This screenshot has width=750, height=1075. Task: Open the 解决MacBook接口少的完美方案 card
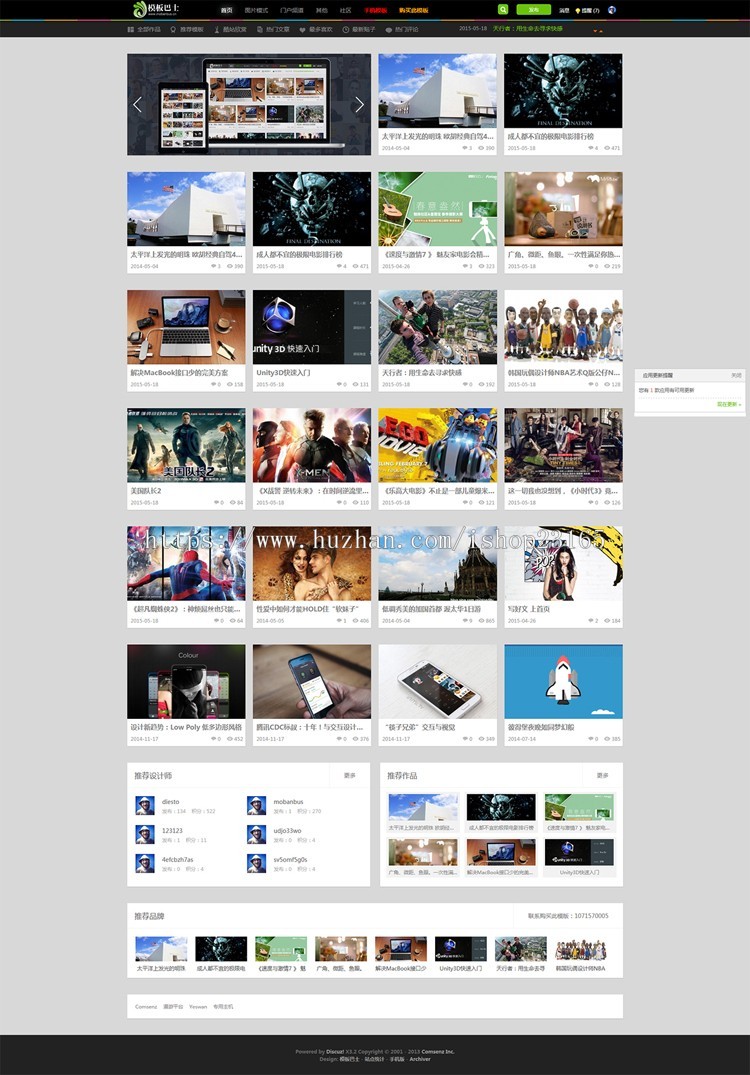tap(186, 341)
